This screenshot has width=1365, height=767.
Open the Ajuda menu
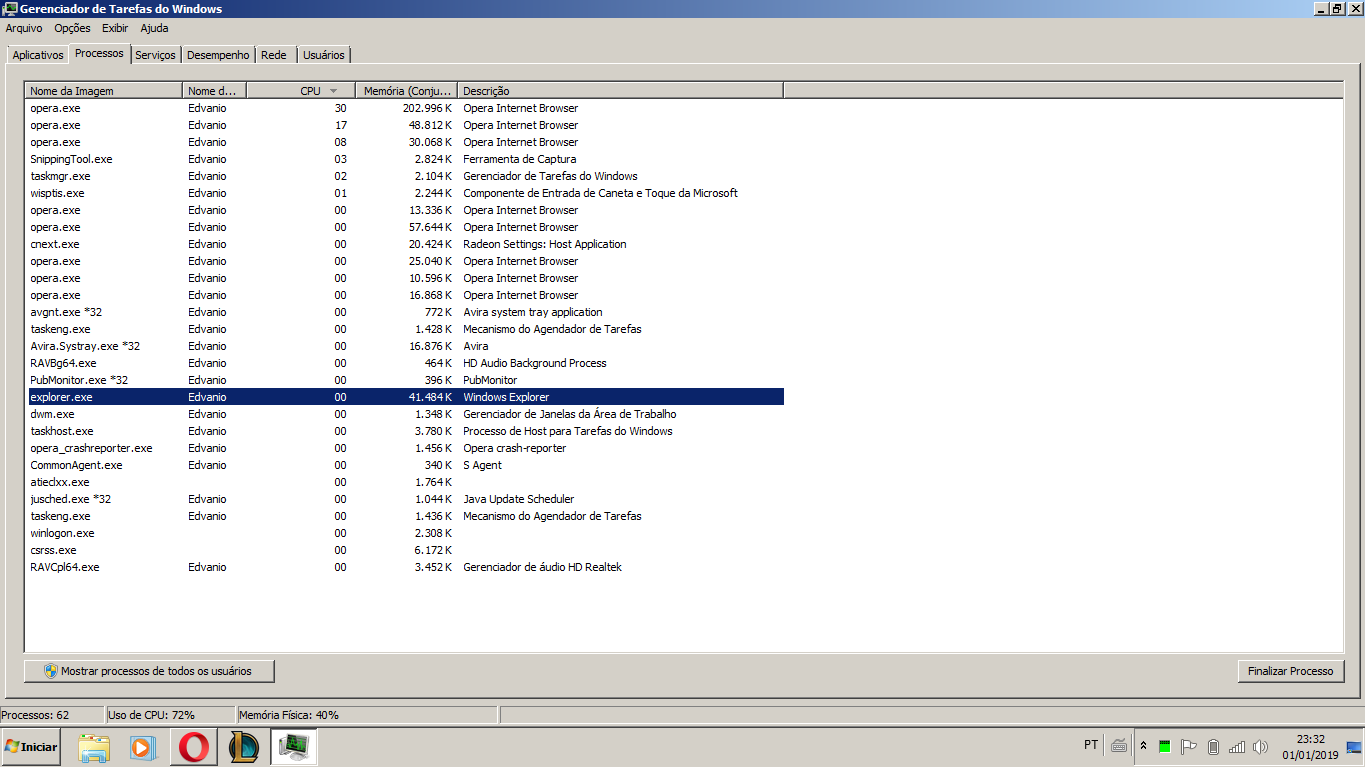coord(154,28)
